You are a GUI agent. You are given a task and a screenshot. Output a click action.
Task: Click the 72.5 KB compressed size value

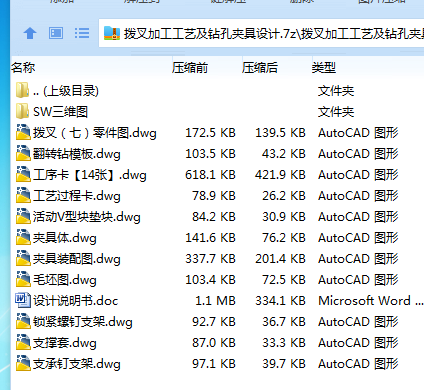[284, 280]
